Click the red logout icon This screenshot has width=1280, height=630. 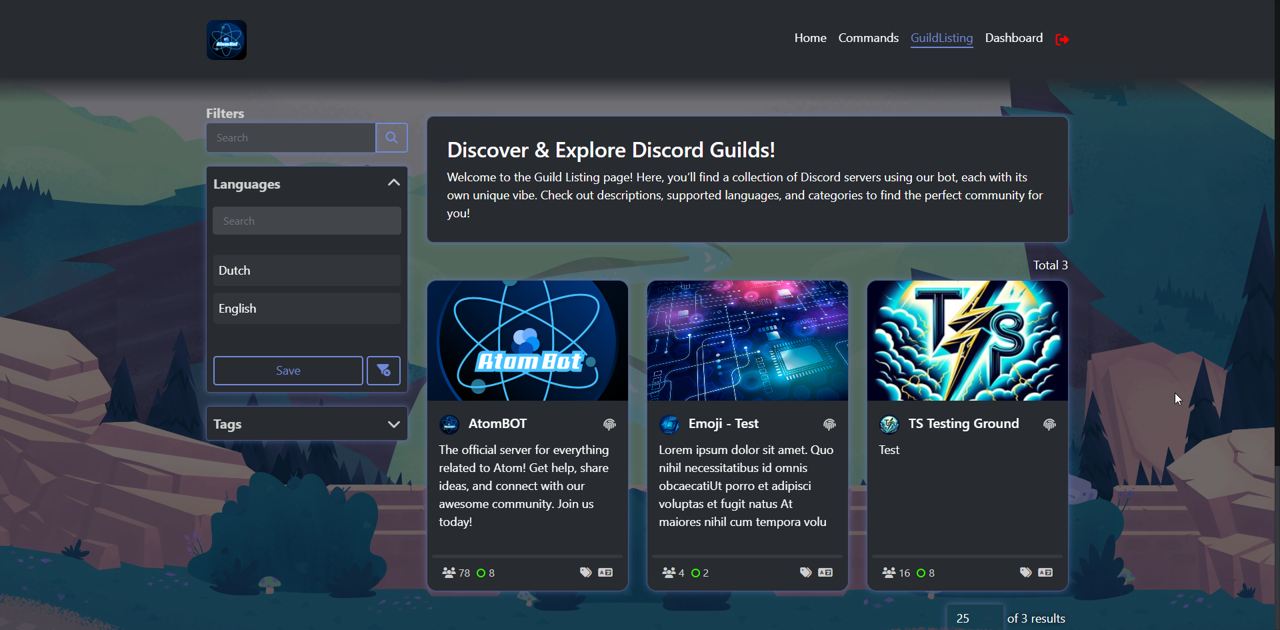click(1062, 39)
